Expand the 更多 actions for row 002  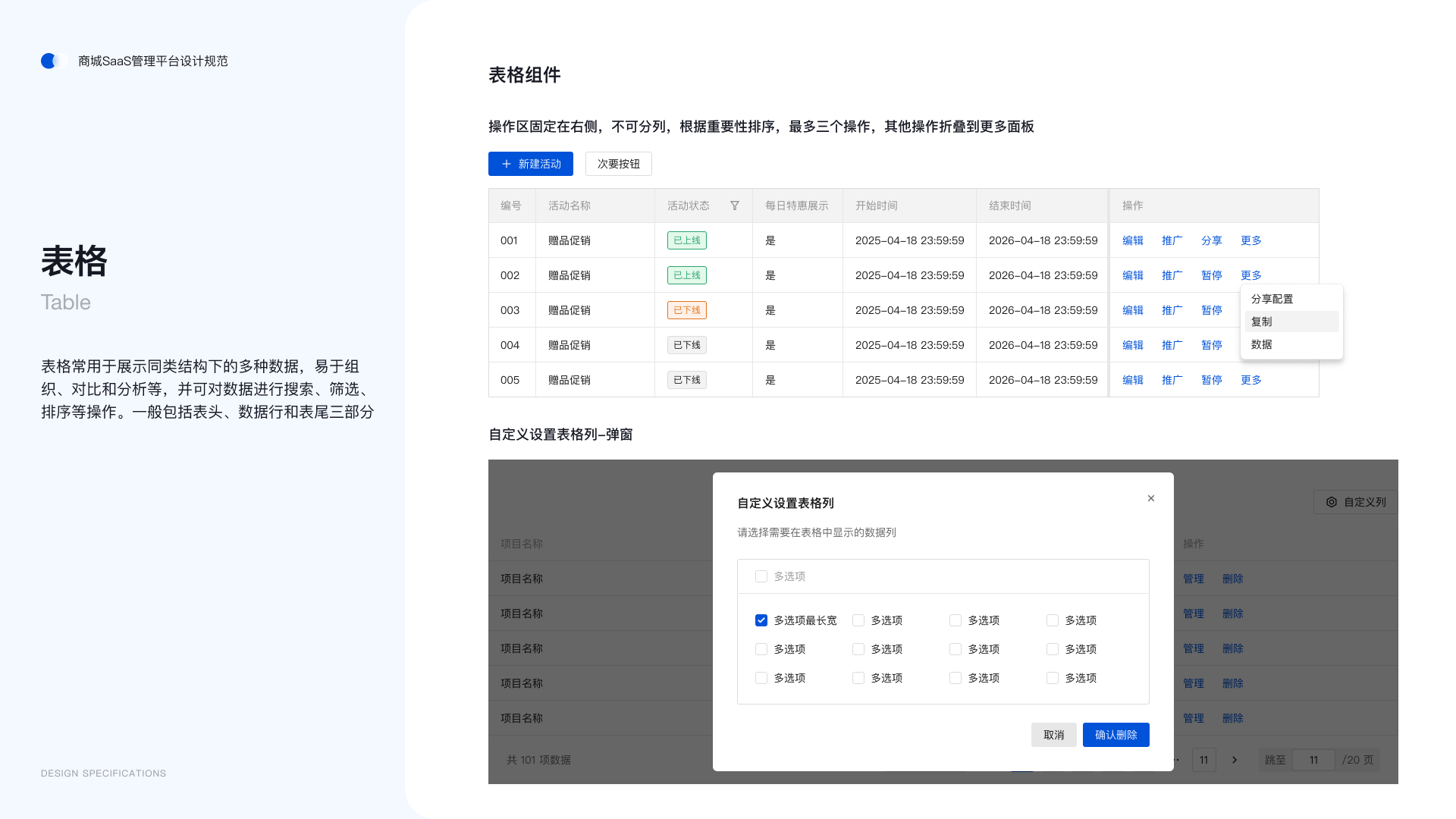tap(1250, 275)
